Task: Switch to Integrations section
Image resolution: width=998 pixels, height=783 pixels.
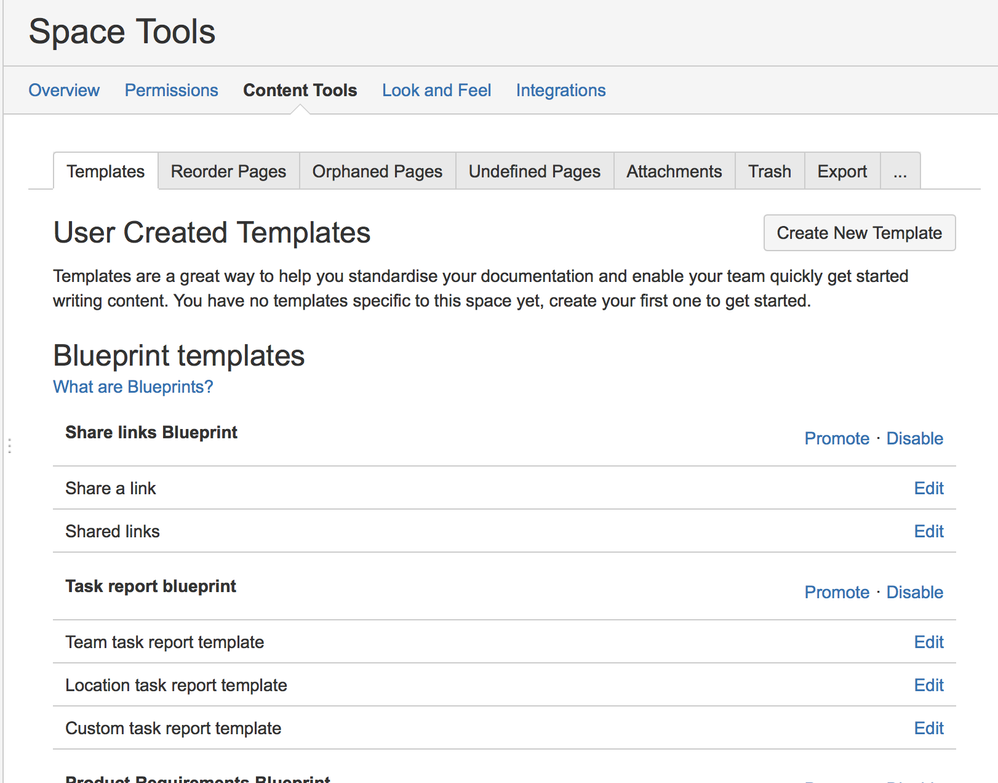Action: point(560,90)
